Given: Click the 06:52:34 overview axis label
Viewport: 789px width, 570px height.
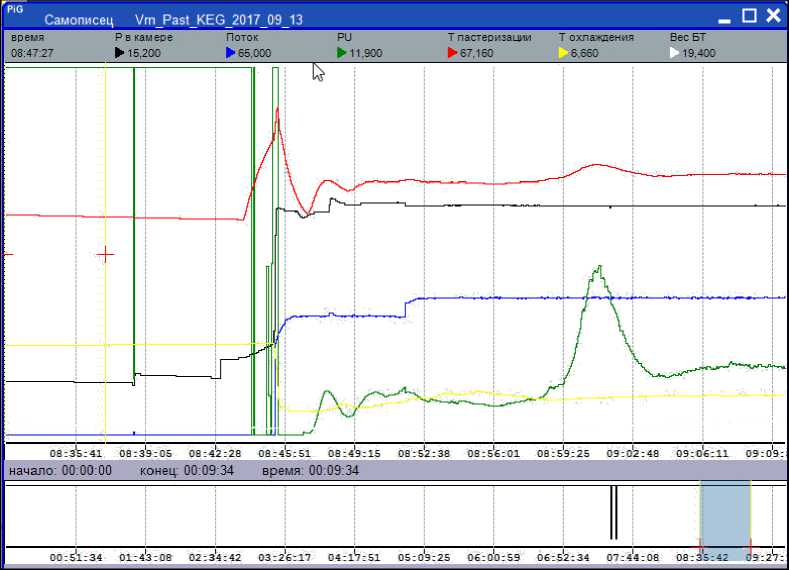Looking at the screenshot, I should coord(563,557).
